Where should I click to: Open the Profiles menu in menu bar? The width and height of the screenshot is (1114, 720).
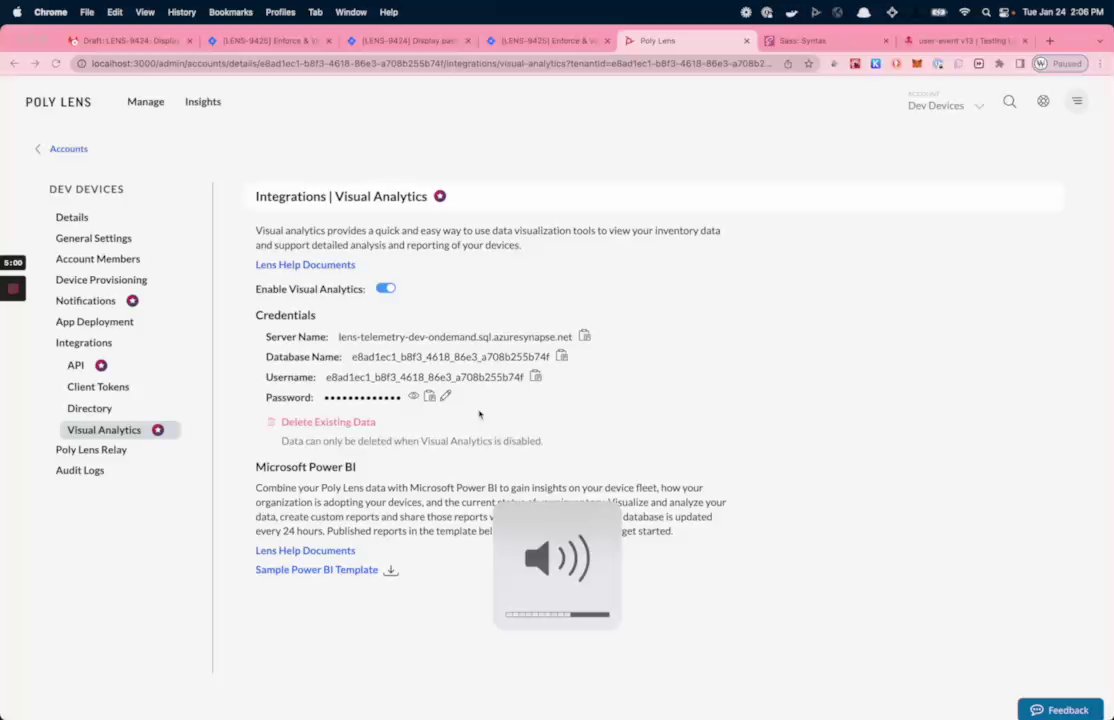click(x=280, y=12)
